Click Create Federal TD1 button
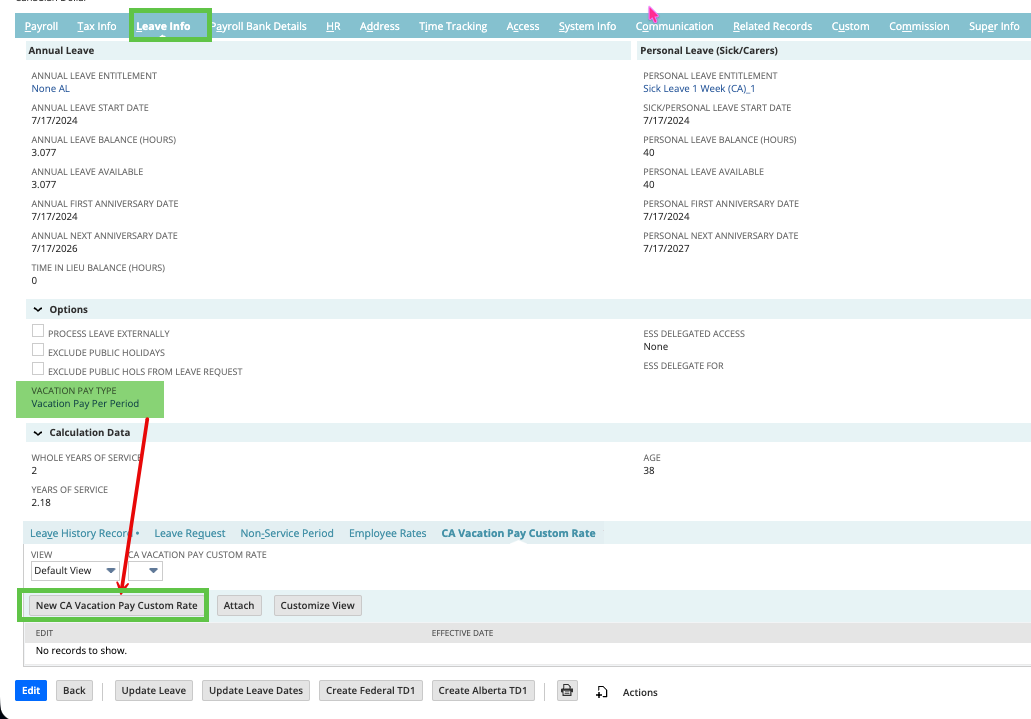The image size is (1031, 719). (x=371, y=691)
